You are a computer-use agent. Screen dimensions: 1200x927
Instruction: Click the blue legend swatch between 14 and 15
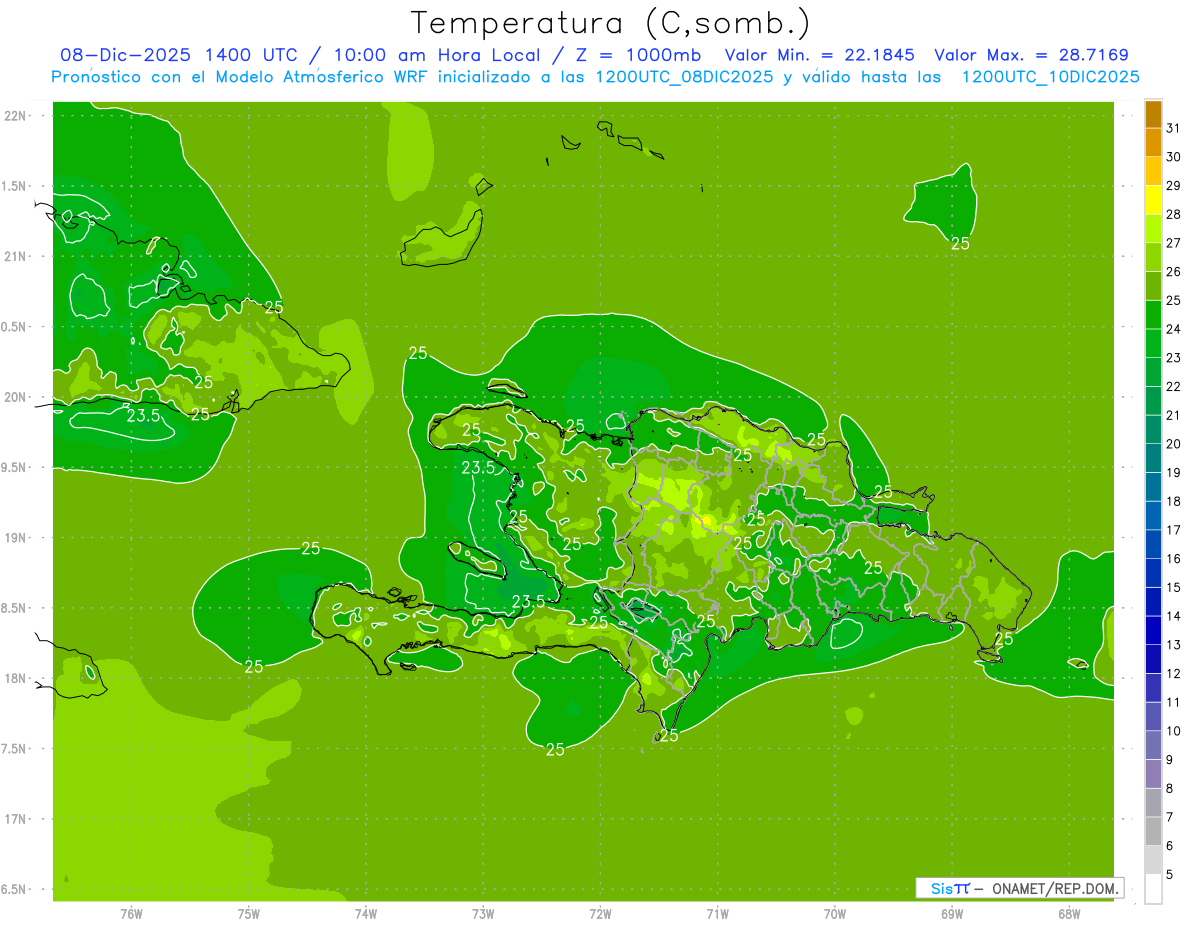pyautogui.click(x=1153, y=602)
